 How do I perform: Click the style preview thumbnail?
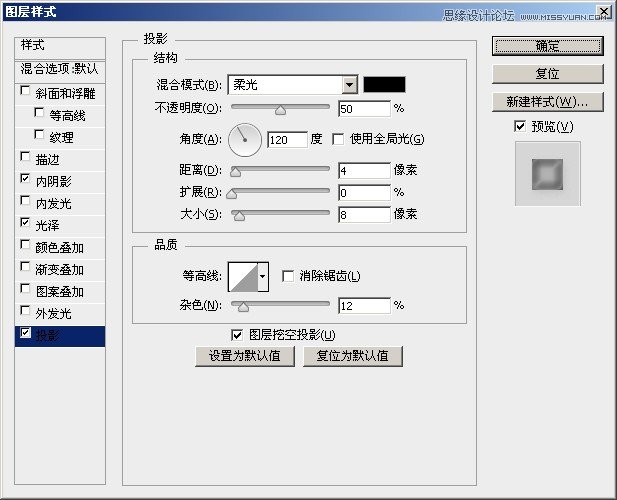[547, 174]
